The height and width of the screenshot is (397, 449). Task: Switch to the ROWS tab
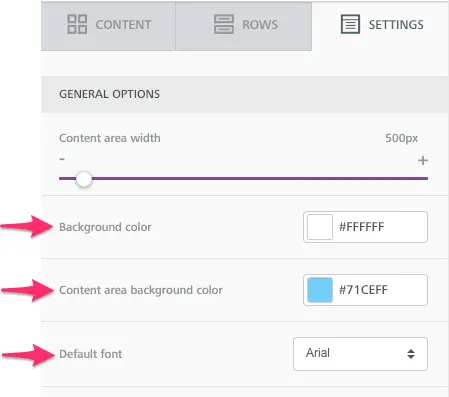[x=244, y=26]
